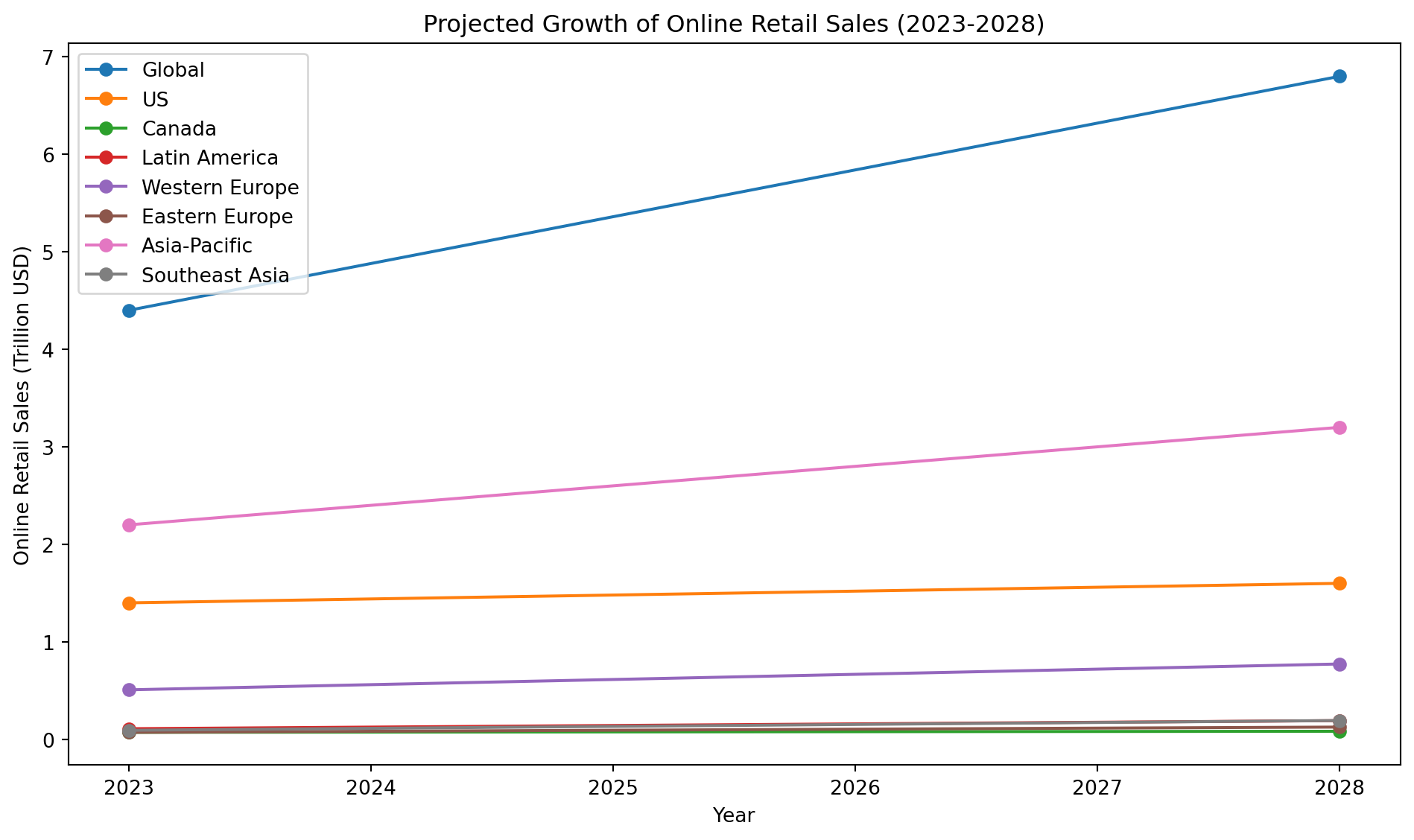Click the US 2028 data point
Viewport: 1414px width, 840px height.
(1339, 583)
